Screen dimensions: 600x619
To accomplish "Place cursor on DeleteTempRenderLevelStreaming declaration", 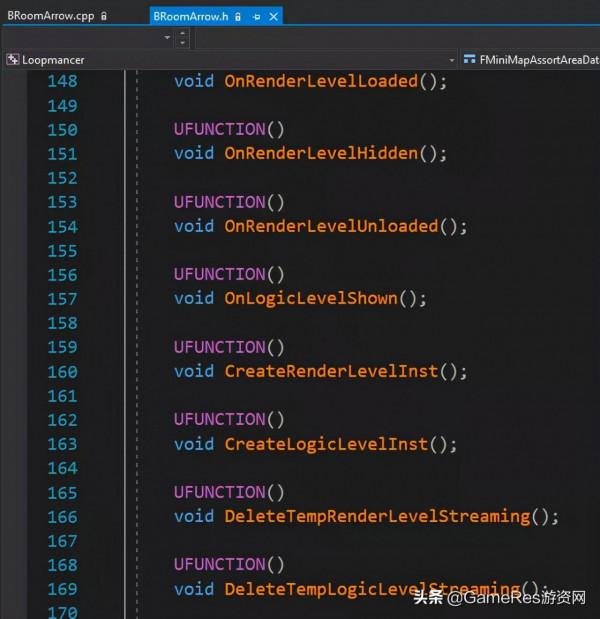I will click(376, 516).
